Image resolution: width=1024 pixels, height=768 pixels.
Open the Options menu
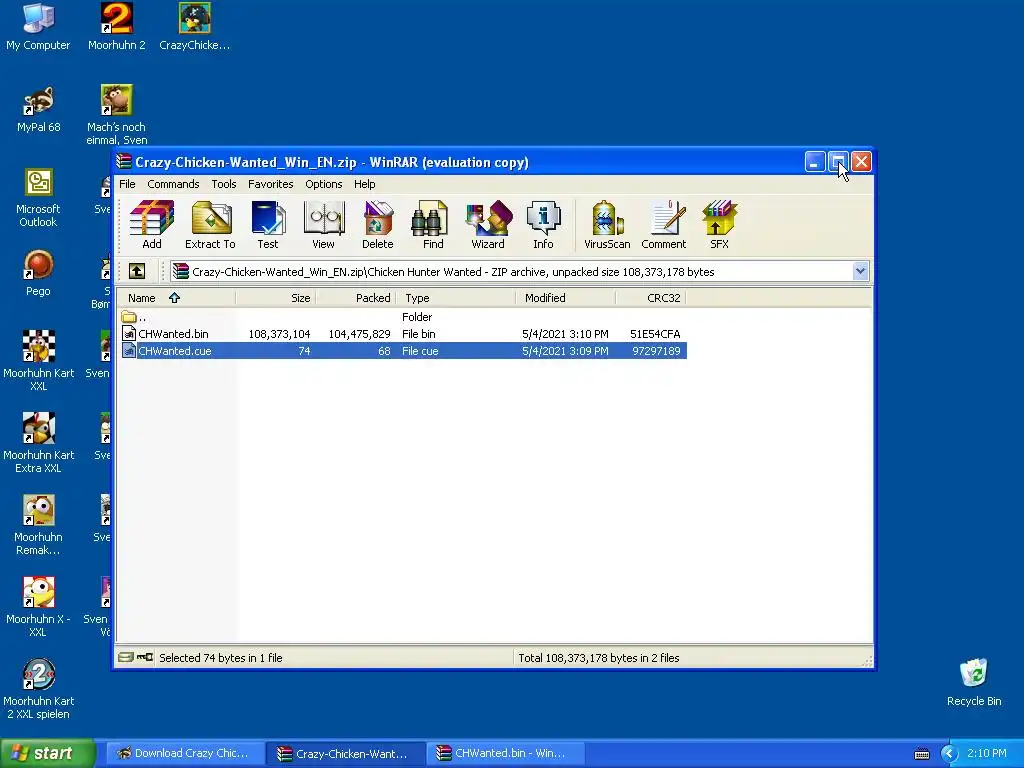pyautogui.click(x=323, y=184)
